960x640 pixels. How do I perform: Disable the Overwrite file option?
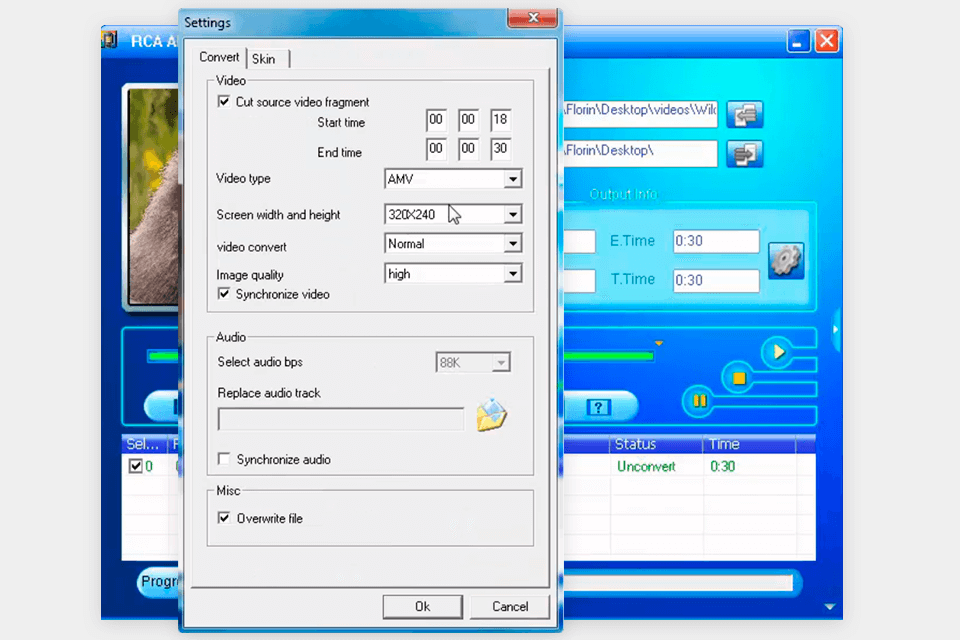[225, 518]
